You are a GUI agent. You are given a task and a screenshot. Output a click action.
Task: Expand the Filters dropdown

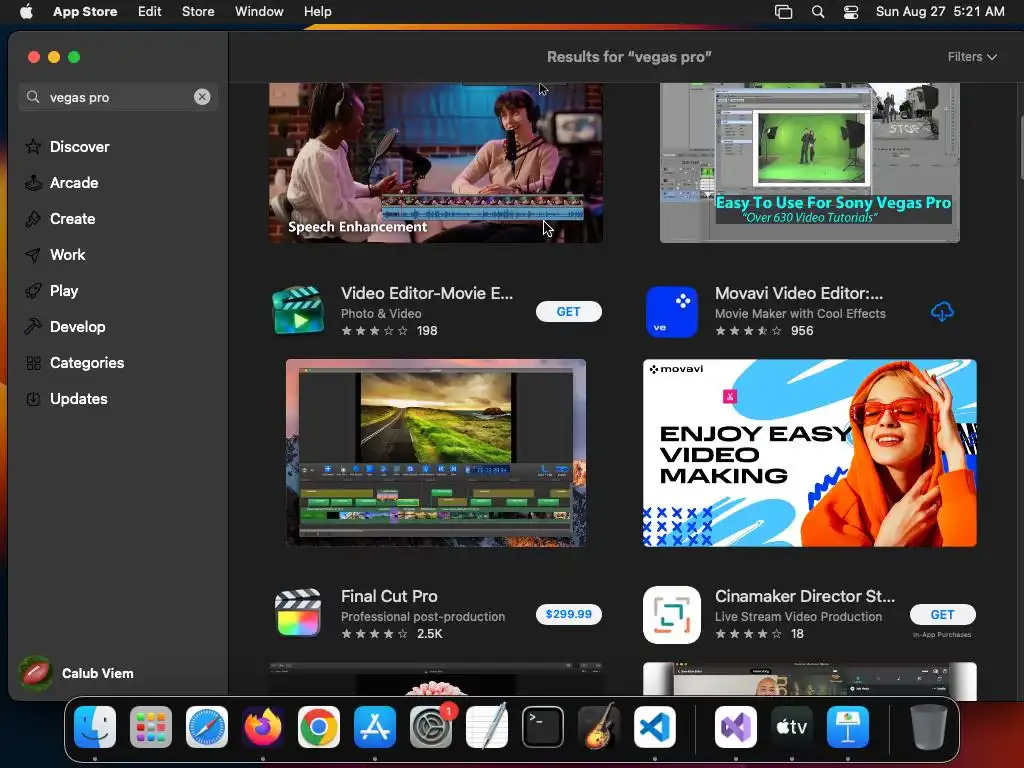click(972, 57)
